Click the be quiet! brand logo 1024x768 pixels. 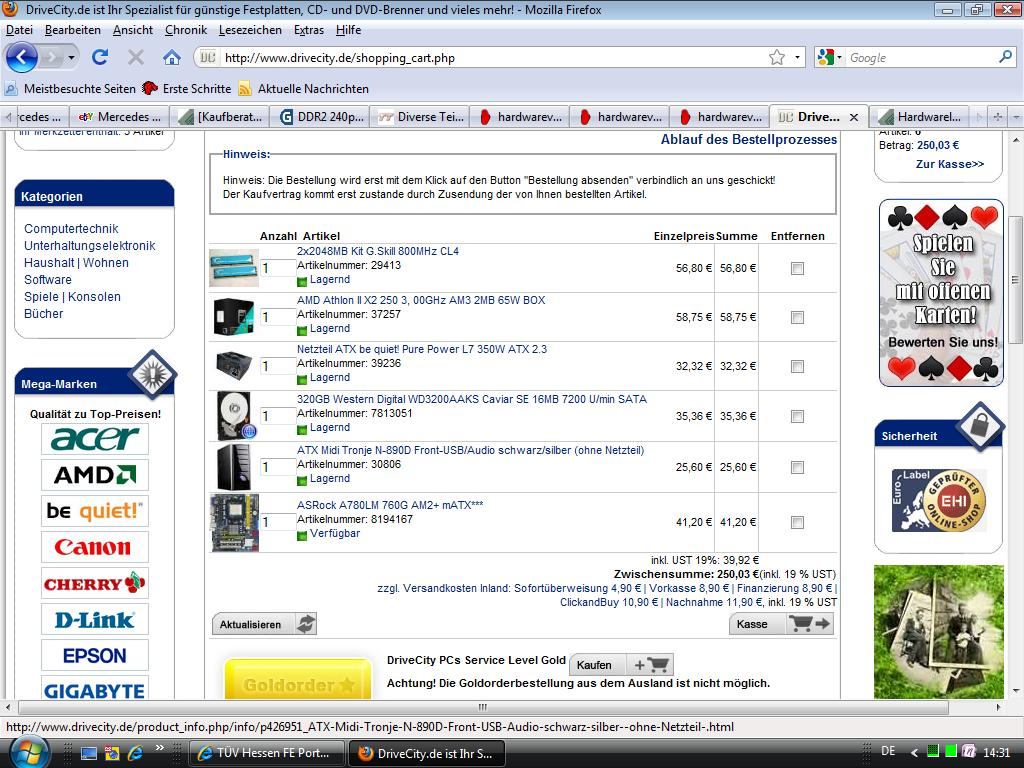[95, 511]
